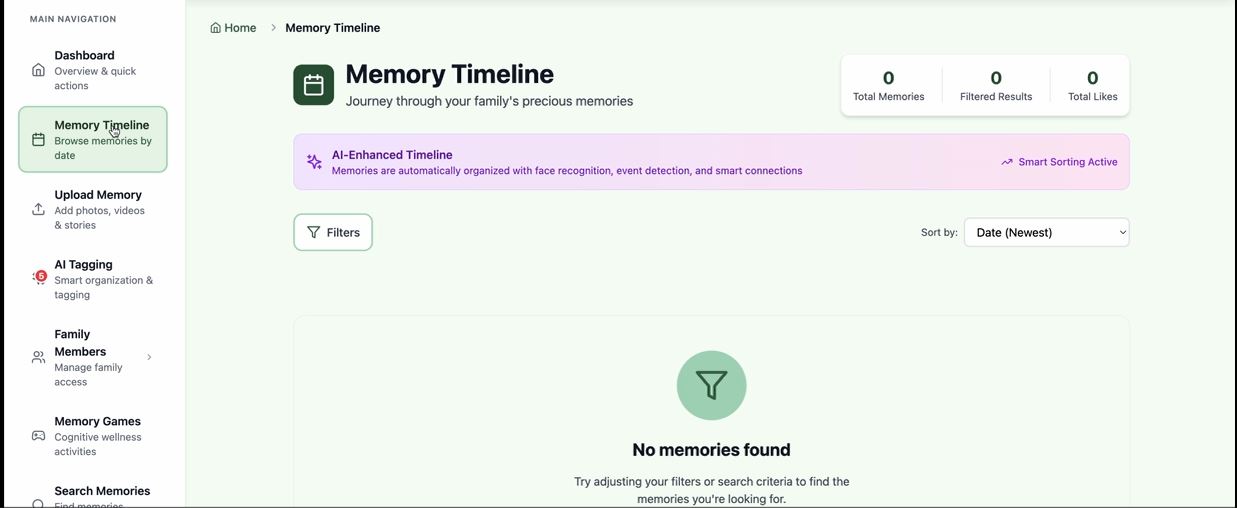This screenshot has height=508, width=1237.
Task: Click the big funnel icon above No memories found
Action: [711, 385]
